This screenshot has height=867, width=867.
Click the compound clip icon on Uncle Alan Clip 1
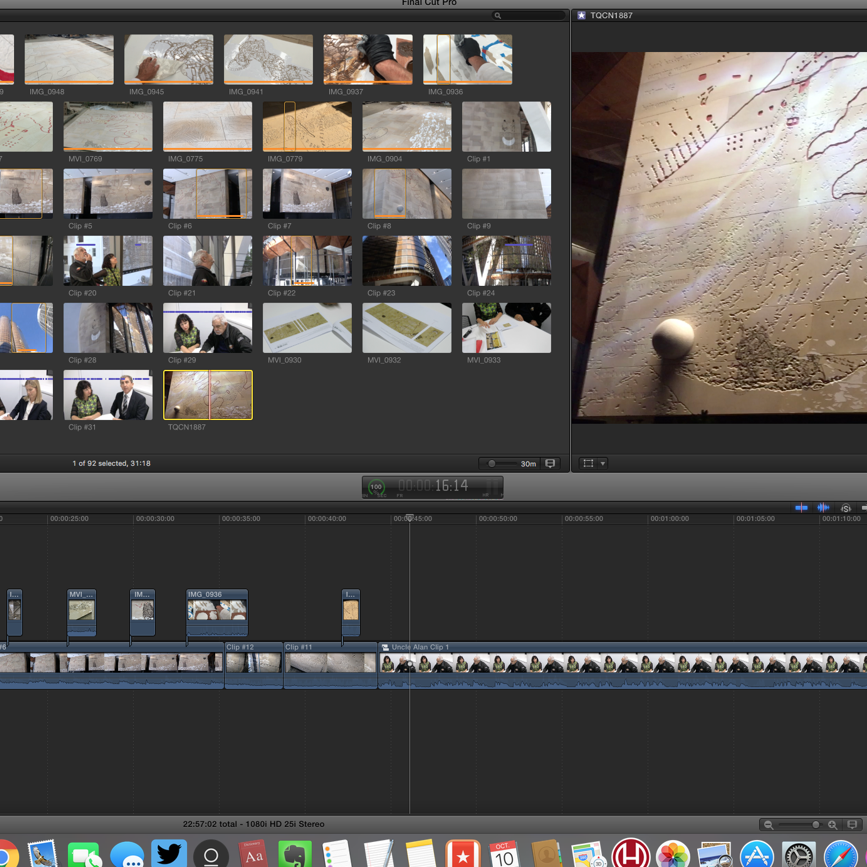pos(385,647)
